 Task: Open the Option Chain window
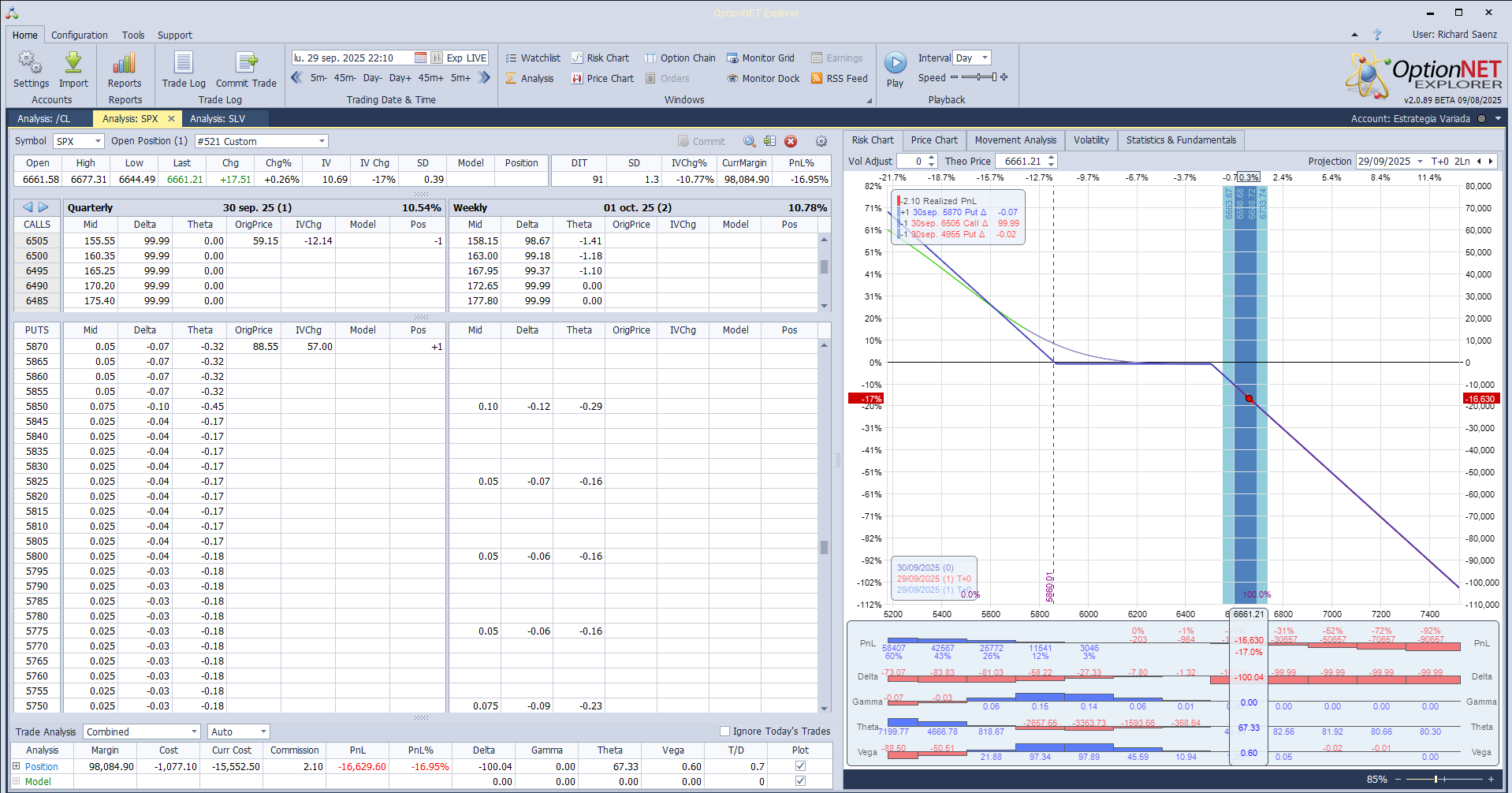(680, 58)
